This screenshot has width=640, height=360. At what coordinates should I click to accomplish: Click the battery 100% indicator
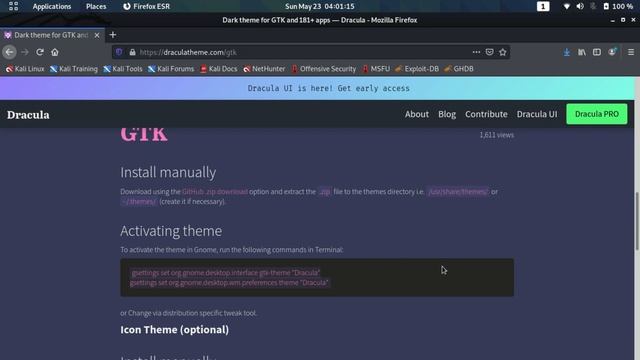point(618,7)
